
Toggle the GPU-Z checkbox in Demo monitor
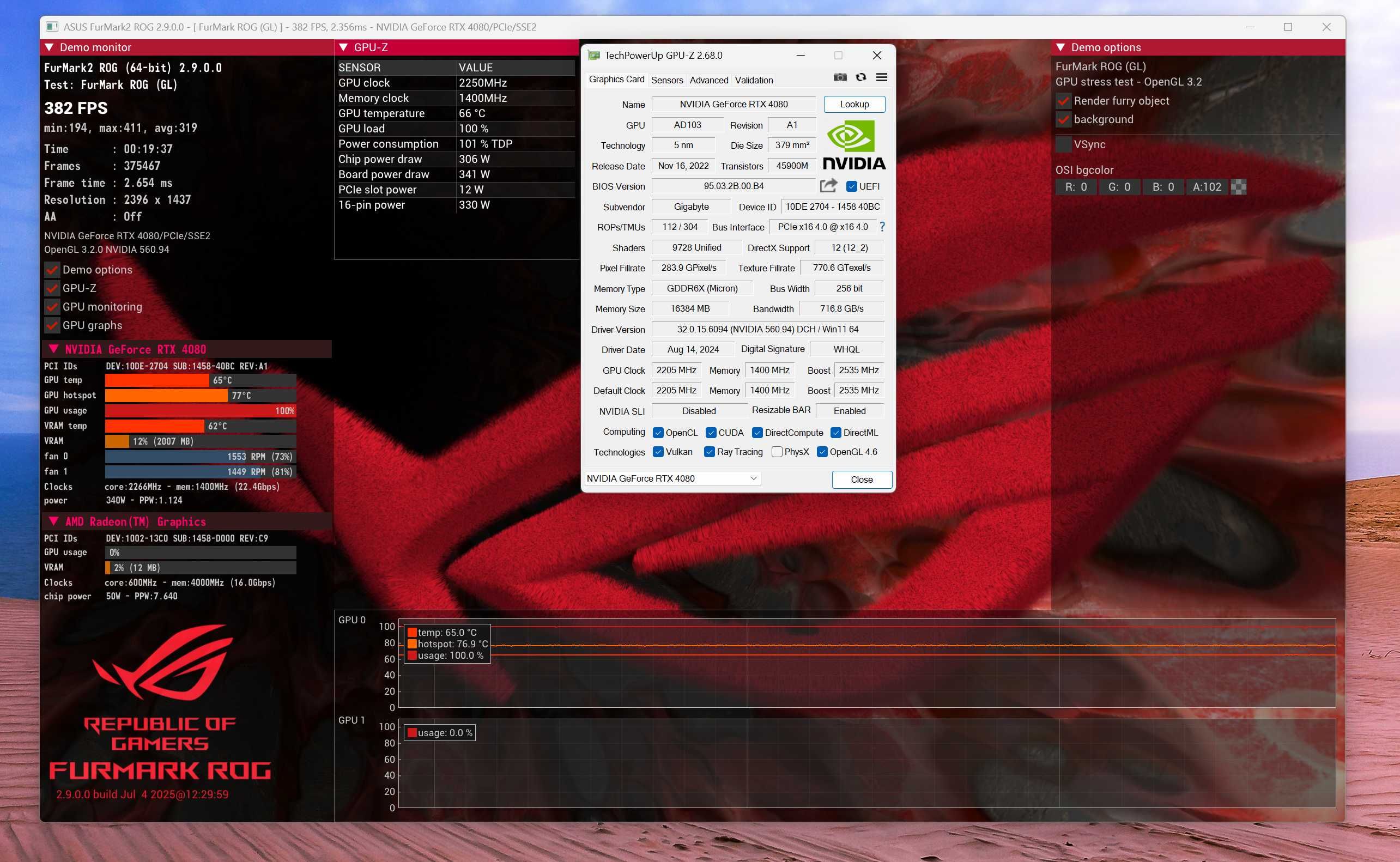[52, 288]
